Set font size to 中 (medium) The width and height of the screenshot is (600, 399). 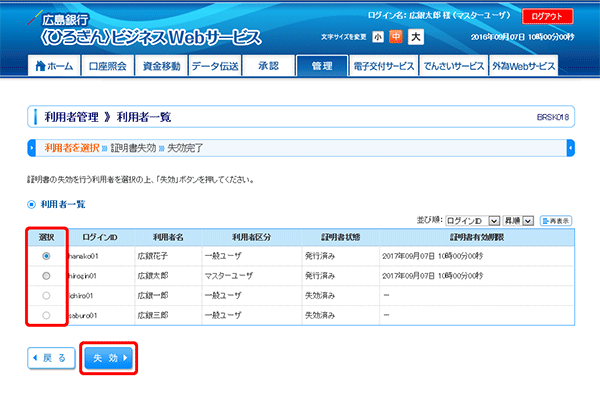[396, 36]
